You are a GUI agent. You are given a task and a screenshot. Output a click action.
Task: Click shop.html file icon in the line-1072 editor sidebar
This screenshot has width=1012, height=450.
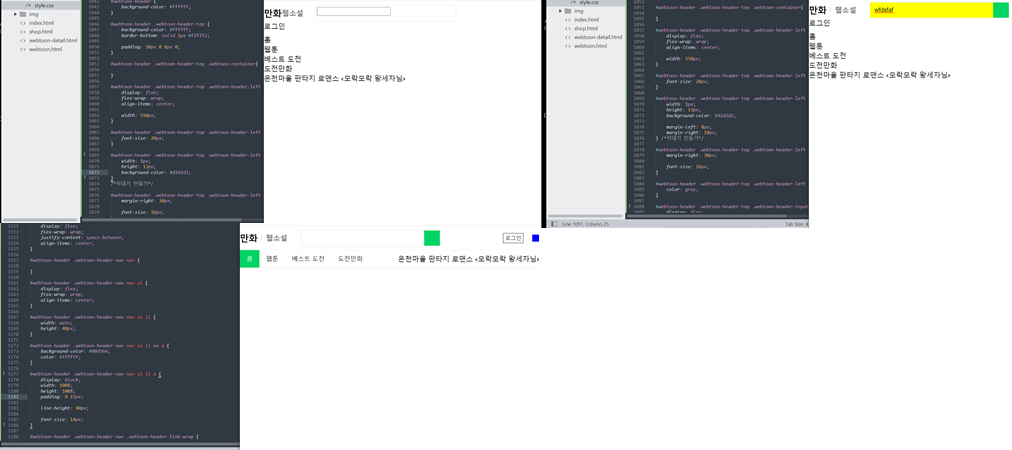click(x=23, y=31)
